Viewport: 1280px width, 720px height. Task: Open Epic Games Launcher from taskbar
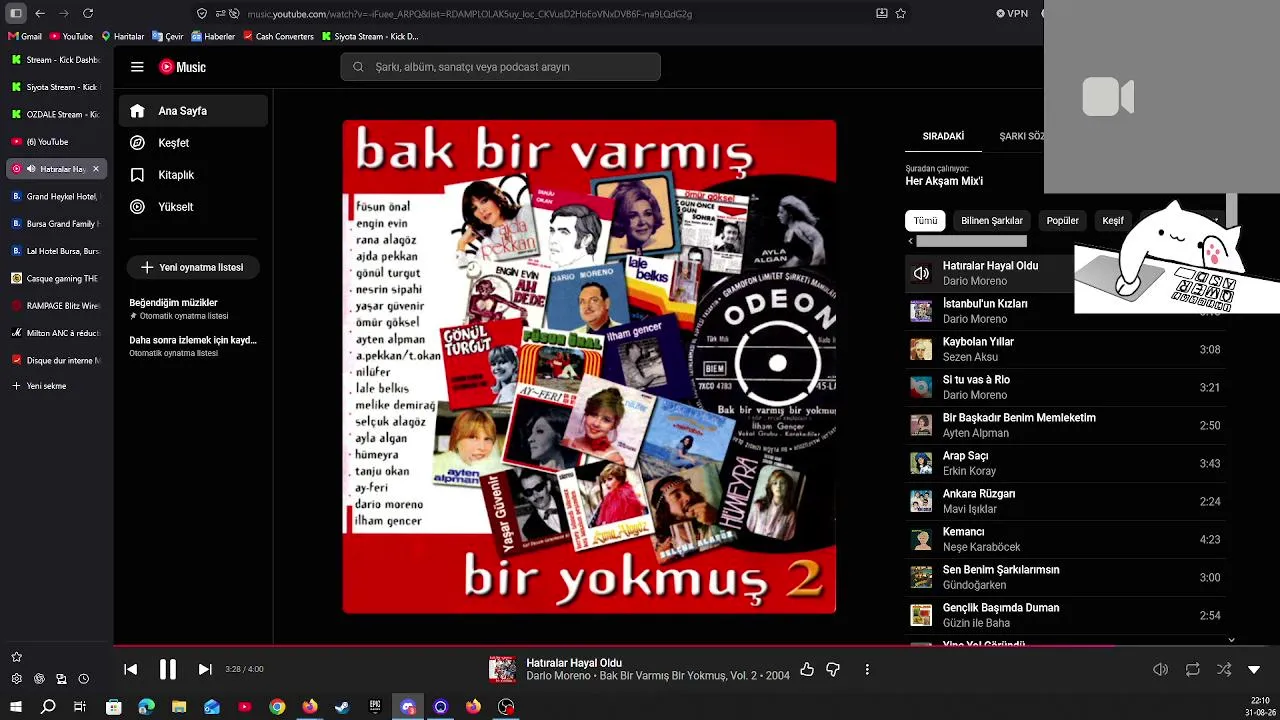(x=375, y=707)
